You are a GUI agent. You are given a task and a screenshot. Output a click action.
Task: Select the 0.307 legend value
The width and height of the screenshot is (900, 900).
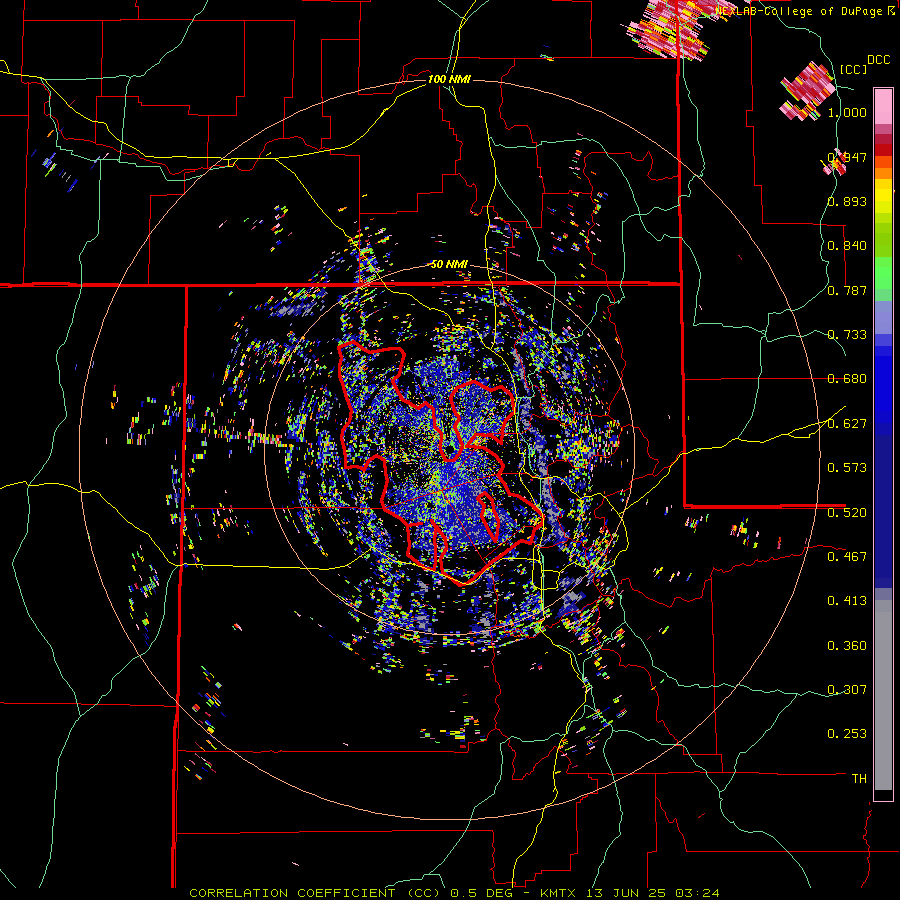847,689
